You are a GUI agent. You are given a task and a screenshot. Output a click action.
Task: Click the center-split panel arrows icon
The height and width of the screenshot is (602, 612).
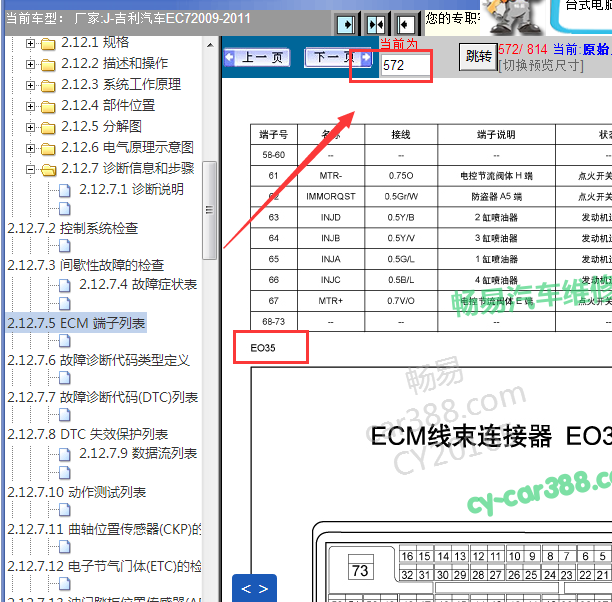376,25
